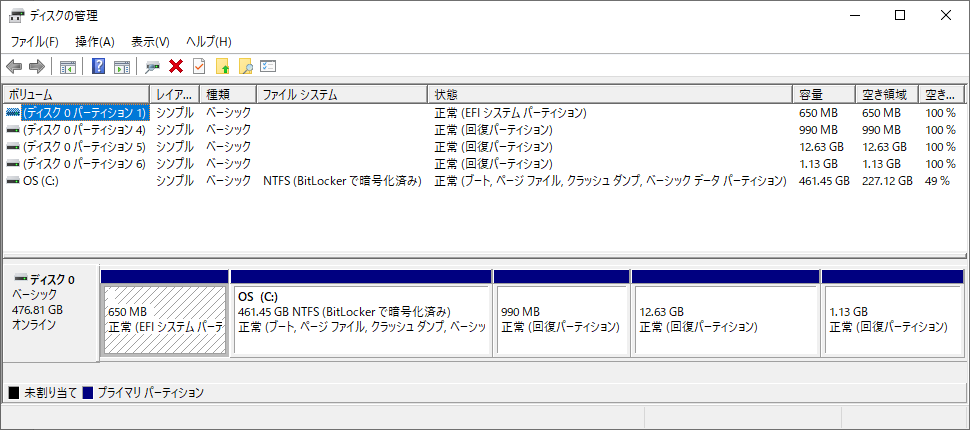Click the volume icon of partition 1 row
Image resolution: width=970 pixels, height=430 pixels.
(x=13, y=113)
